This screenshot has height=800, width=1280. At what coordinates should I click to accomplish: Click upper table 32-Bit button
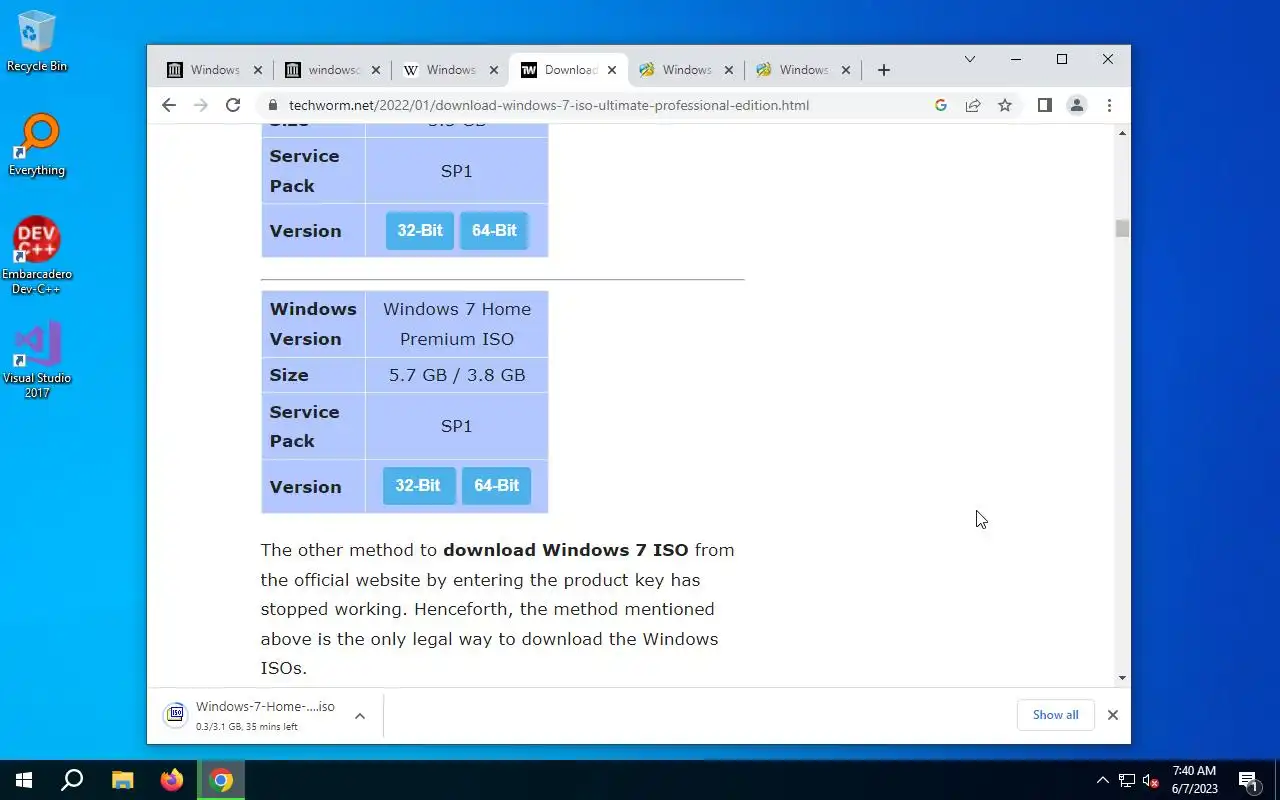pyautogui.click(x=420, y=231)
